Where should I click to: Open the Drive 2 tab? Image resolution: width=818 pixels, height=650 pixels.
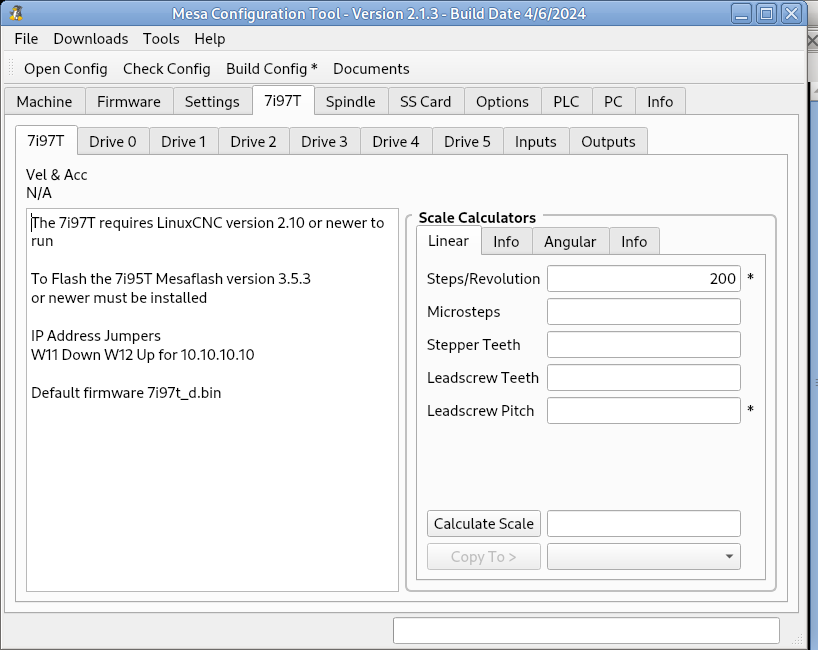254,141
